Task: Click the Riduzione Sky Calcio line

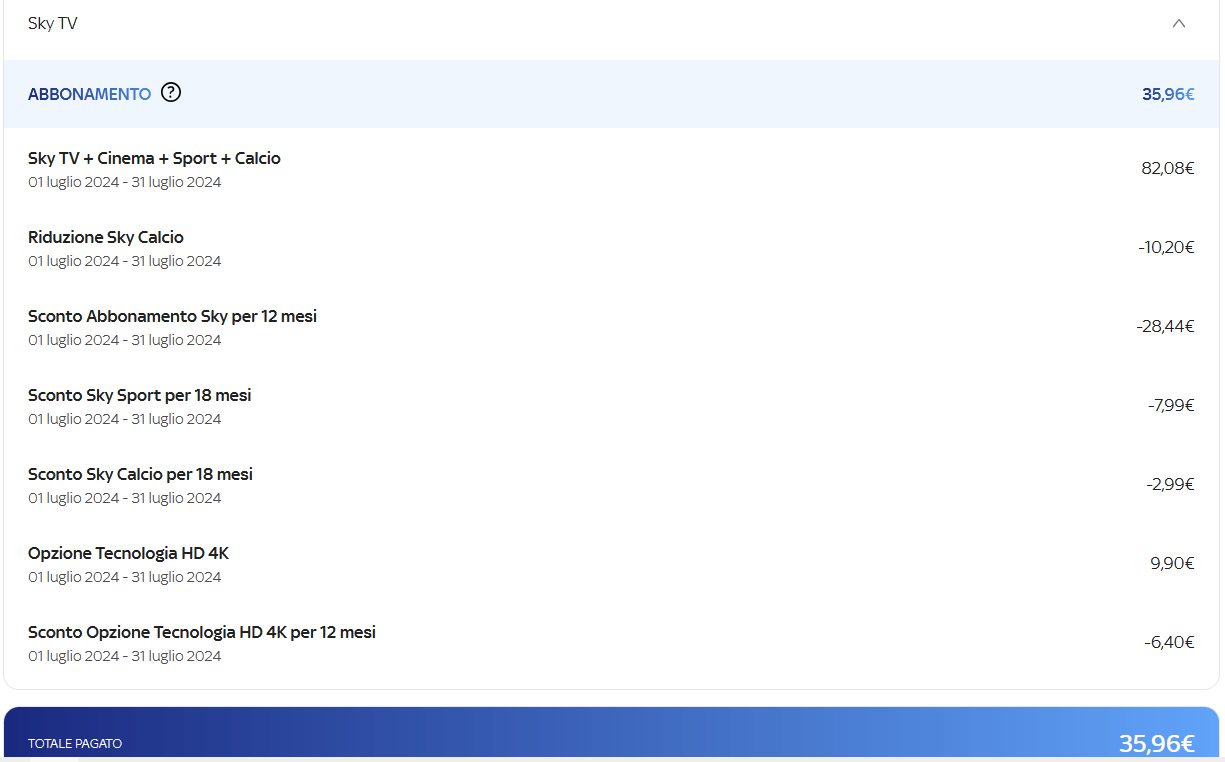Action: (106, 237)
